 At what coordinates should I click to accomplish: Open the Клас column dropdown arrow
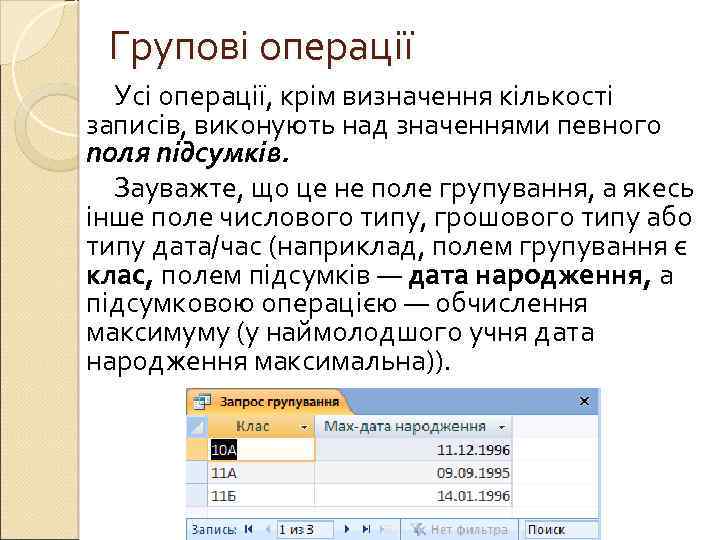[304, 427]
